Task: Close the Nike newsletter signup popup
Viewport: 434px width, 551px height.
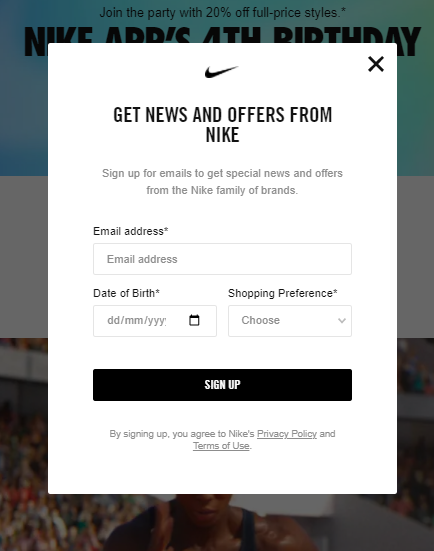Action: 376,64
